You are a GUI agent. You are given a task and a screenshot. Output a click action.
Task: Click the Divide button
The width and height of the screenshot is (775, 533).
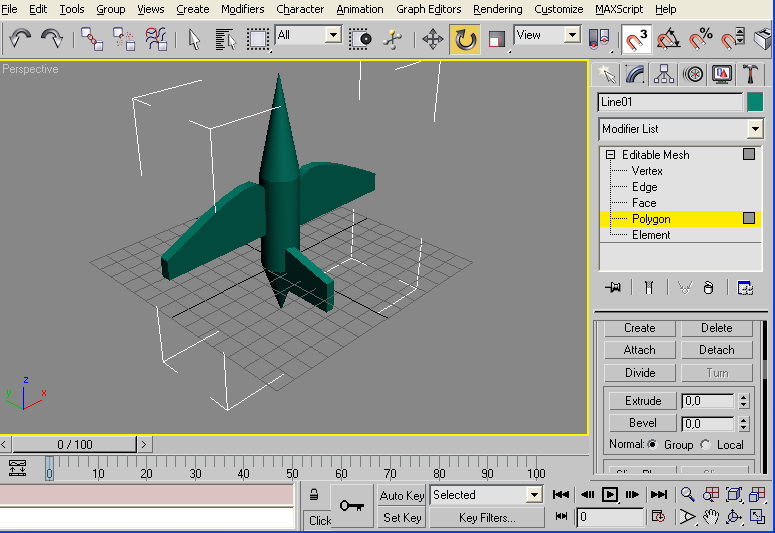pos(640,373)
